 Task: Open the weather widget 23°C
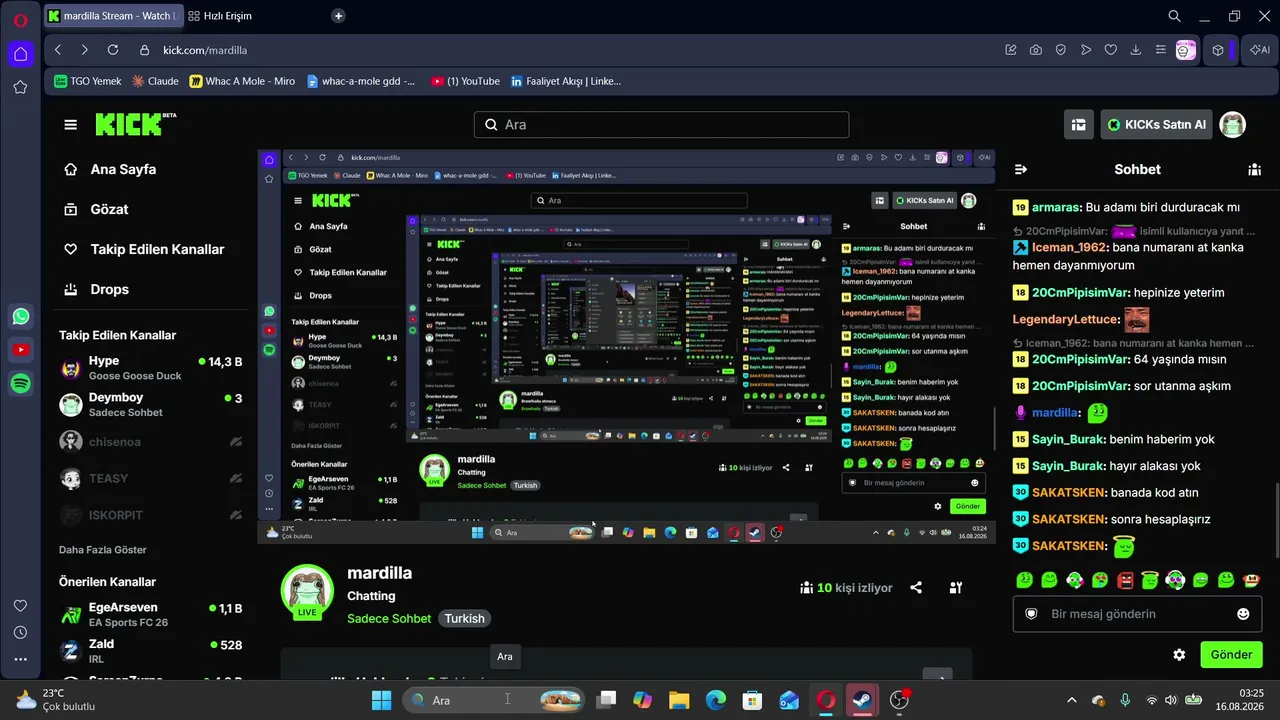click(55, 700)
